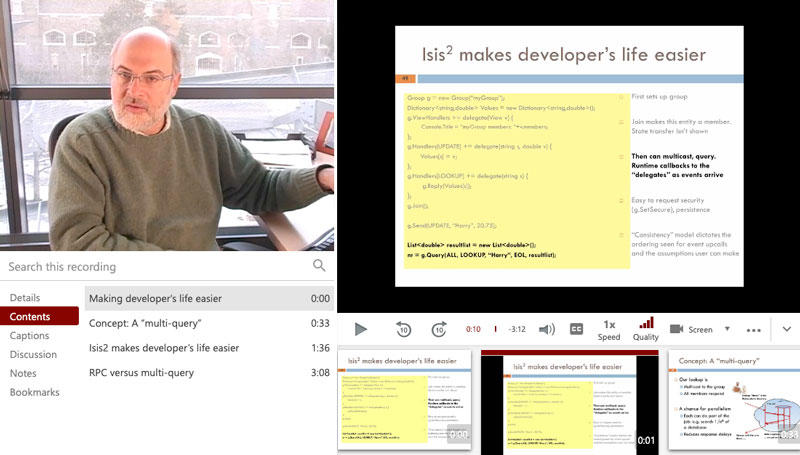Collapse the thumbnail strip with chevron
This screenshot has width=800, height=455.
pos(786,329)
